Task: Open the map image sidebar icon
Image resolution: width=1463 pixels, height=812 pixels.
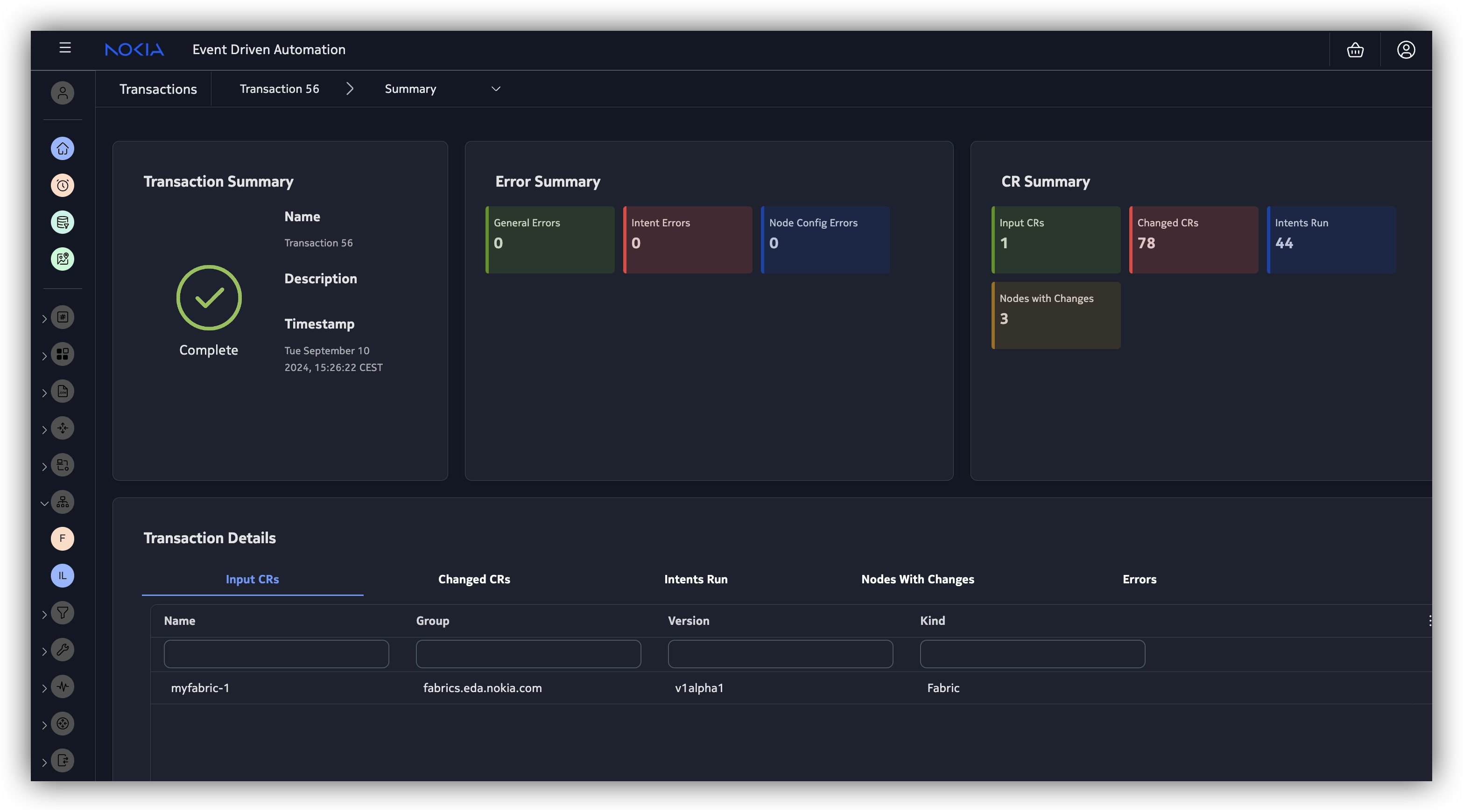Action: tap(63, 259)
